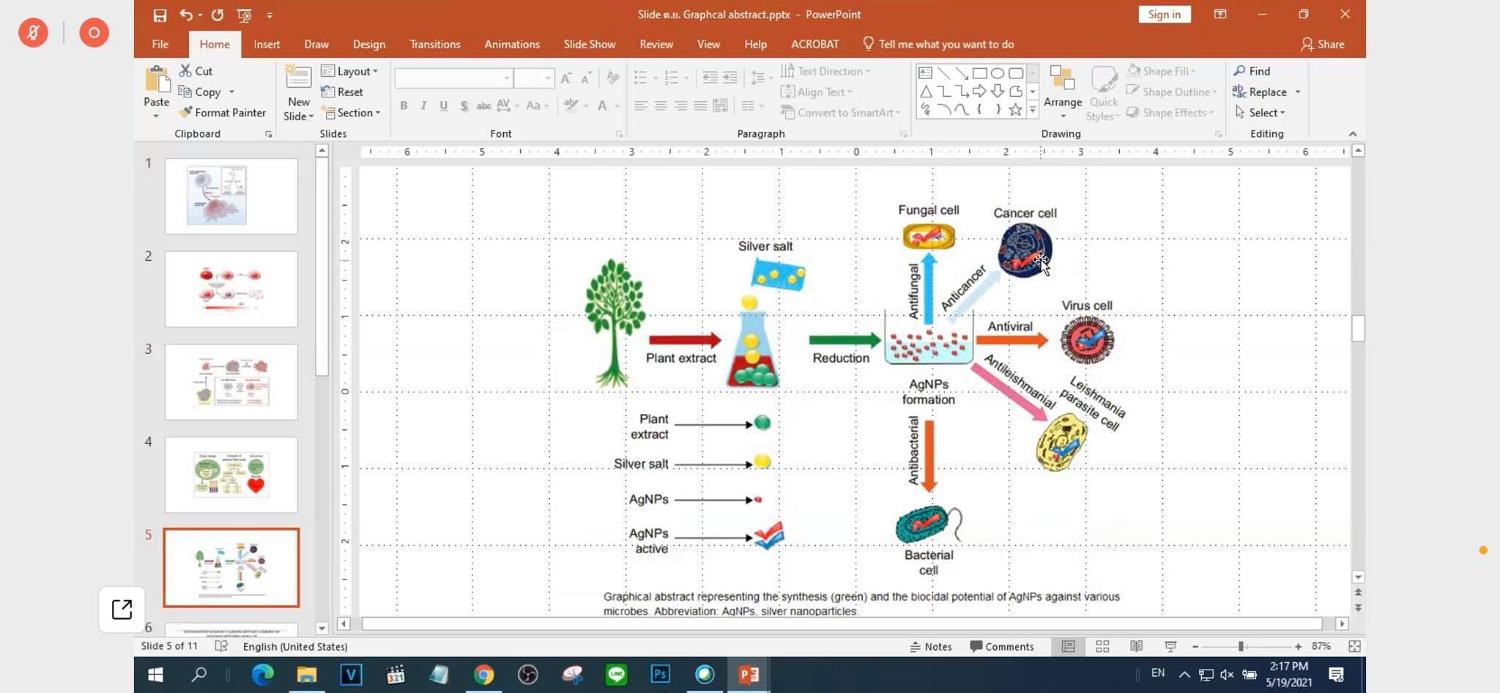Screen dimensions: 1500x693
Task: Toggle Normal view in the status bar
Action: click(x=1068, y=647)
